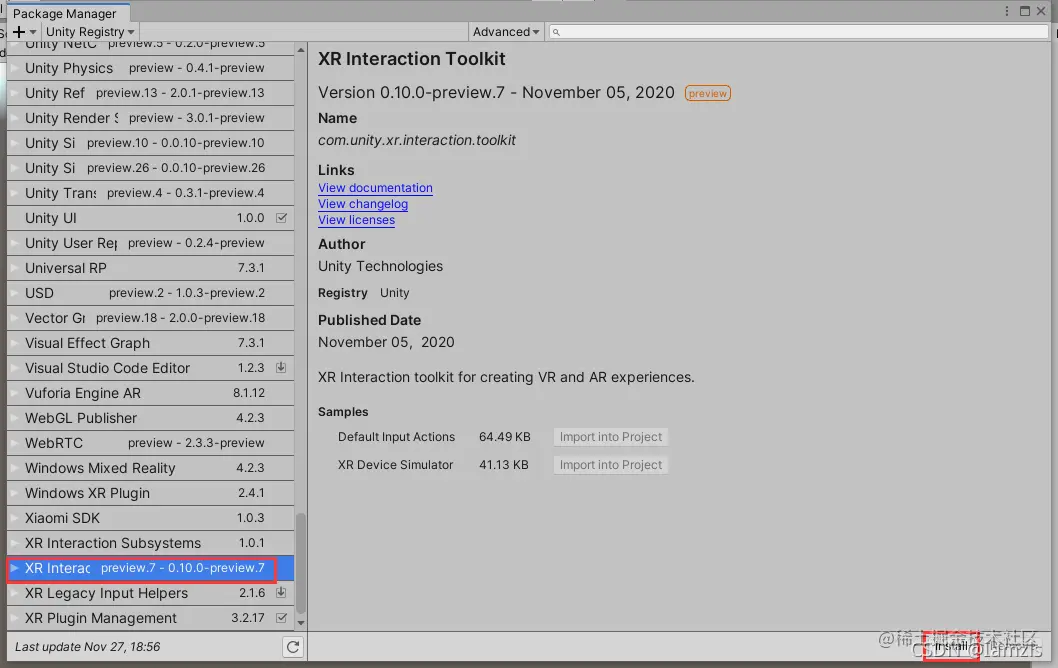Open the window kebab options menu
The width and height of the screenshot is (1058, 668).
1007,11
